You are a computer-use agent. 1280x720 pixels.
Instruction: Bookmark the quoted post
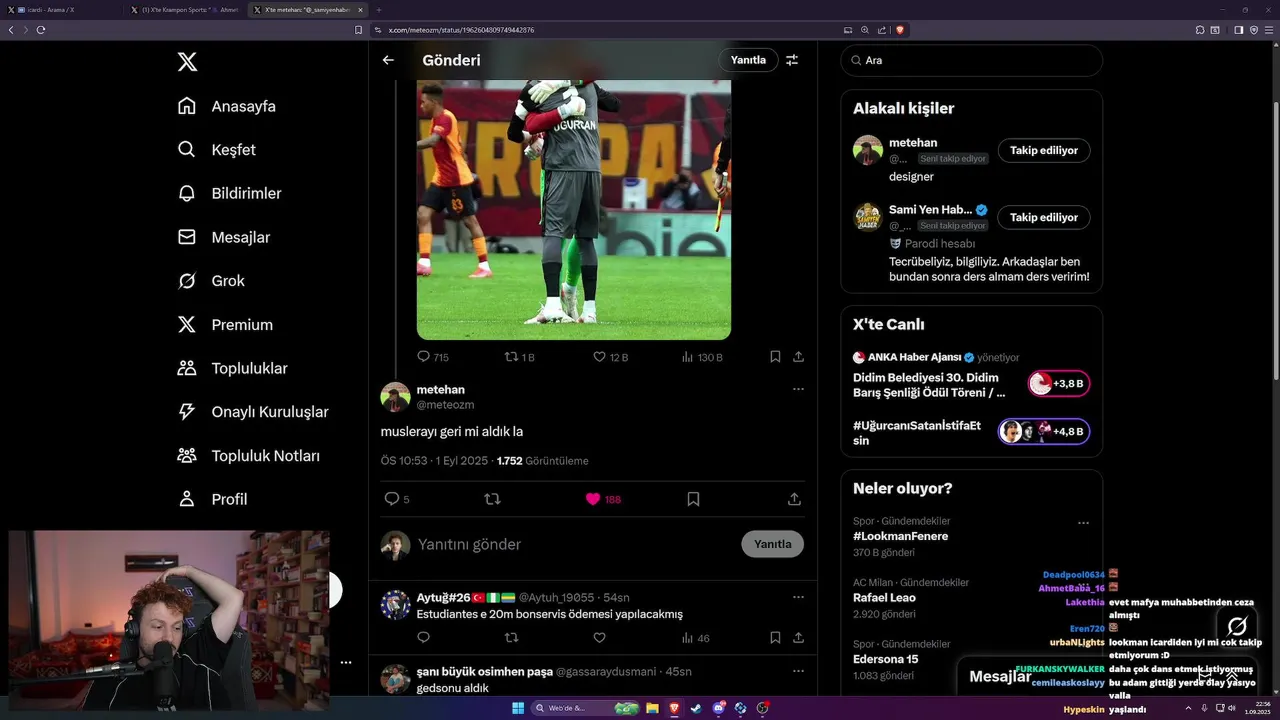[775, 357]
